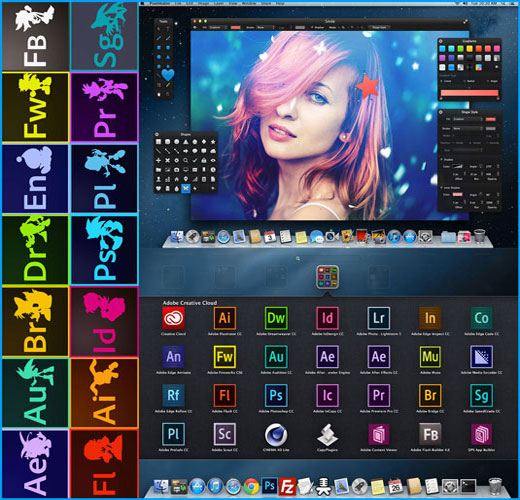Screen dimensions: 520x500
Task: Launch Cinema 4D Lite icon
Action: pyautogui.click(x=276, y=434)
